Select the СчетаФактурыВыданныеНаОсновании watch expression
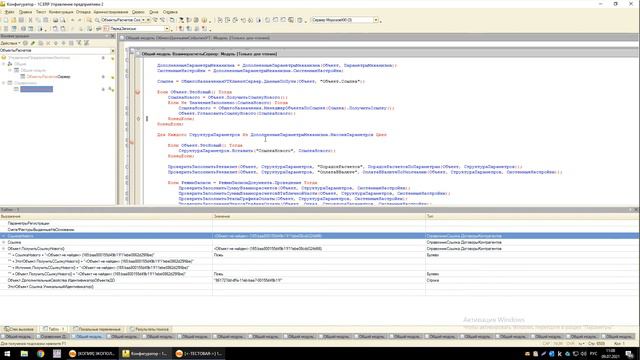640x360 pixels. tap(41, 230)
